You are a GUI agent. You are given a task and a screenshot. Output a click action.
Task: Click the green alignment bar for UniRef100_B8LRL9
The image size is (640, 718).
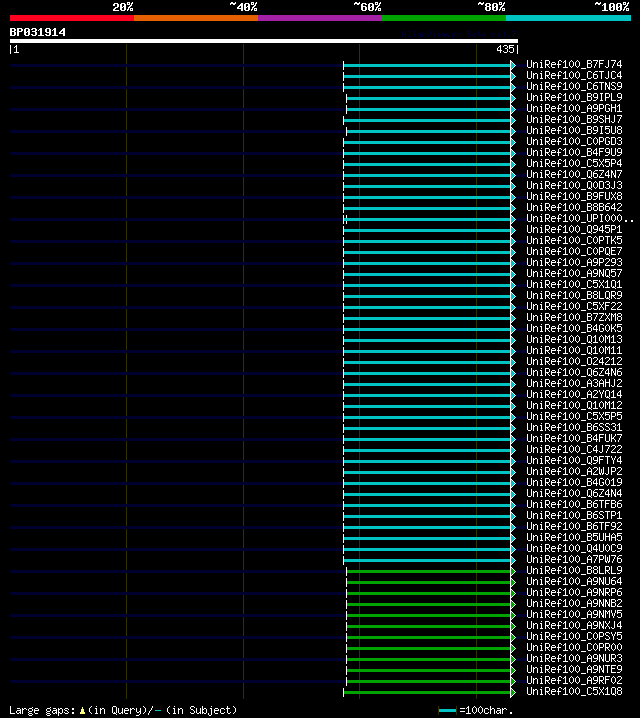click(431, 571)
